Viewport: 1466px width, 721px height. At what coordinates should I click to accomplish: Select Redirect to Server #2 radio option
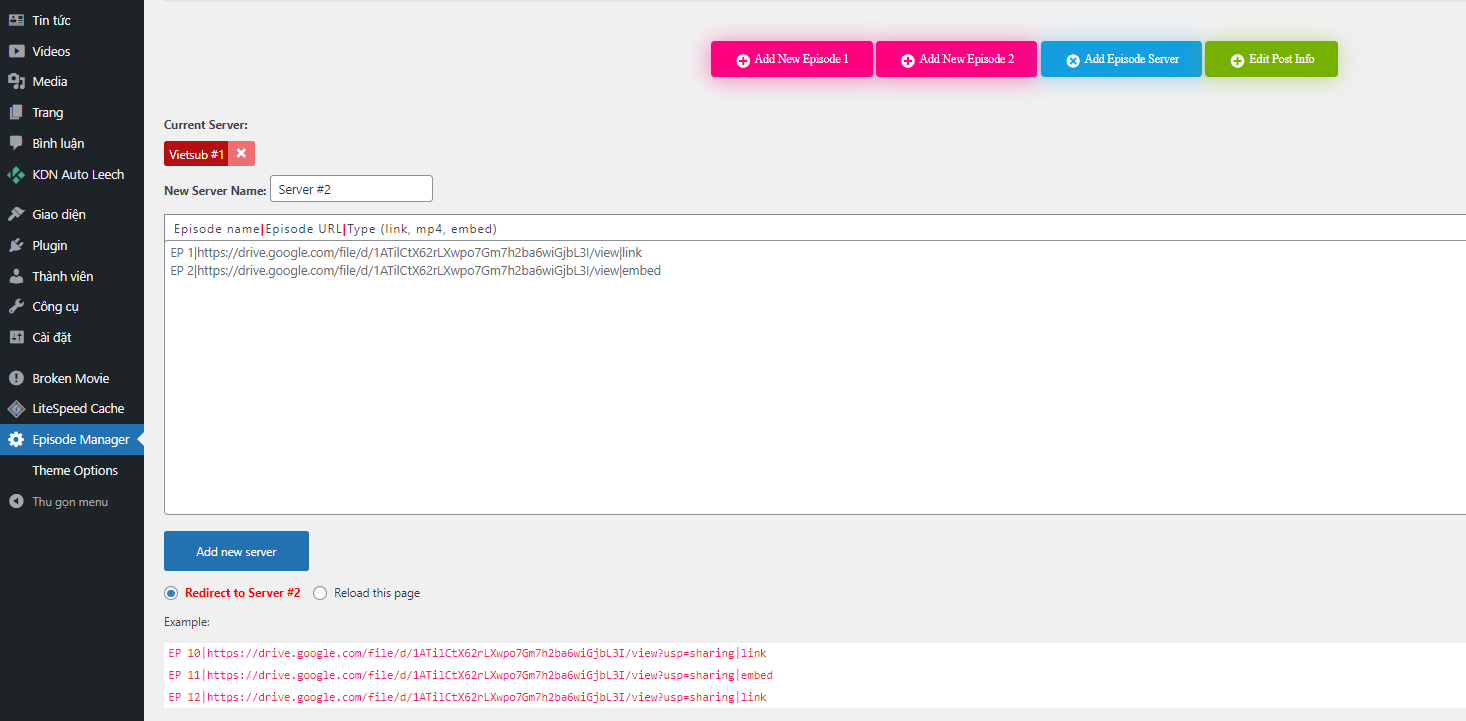[x=171, y=593]
